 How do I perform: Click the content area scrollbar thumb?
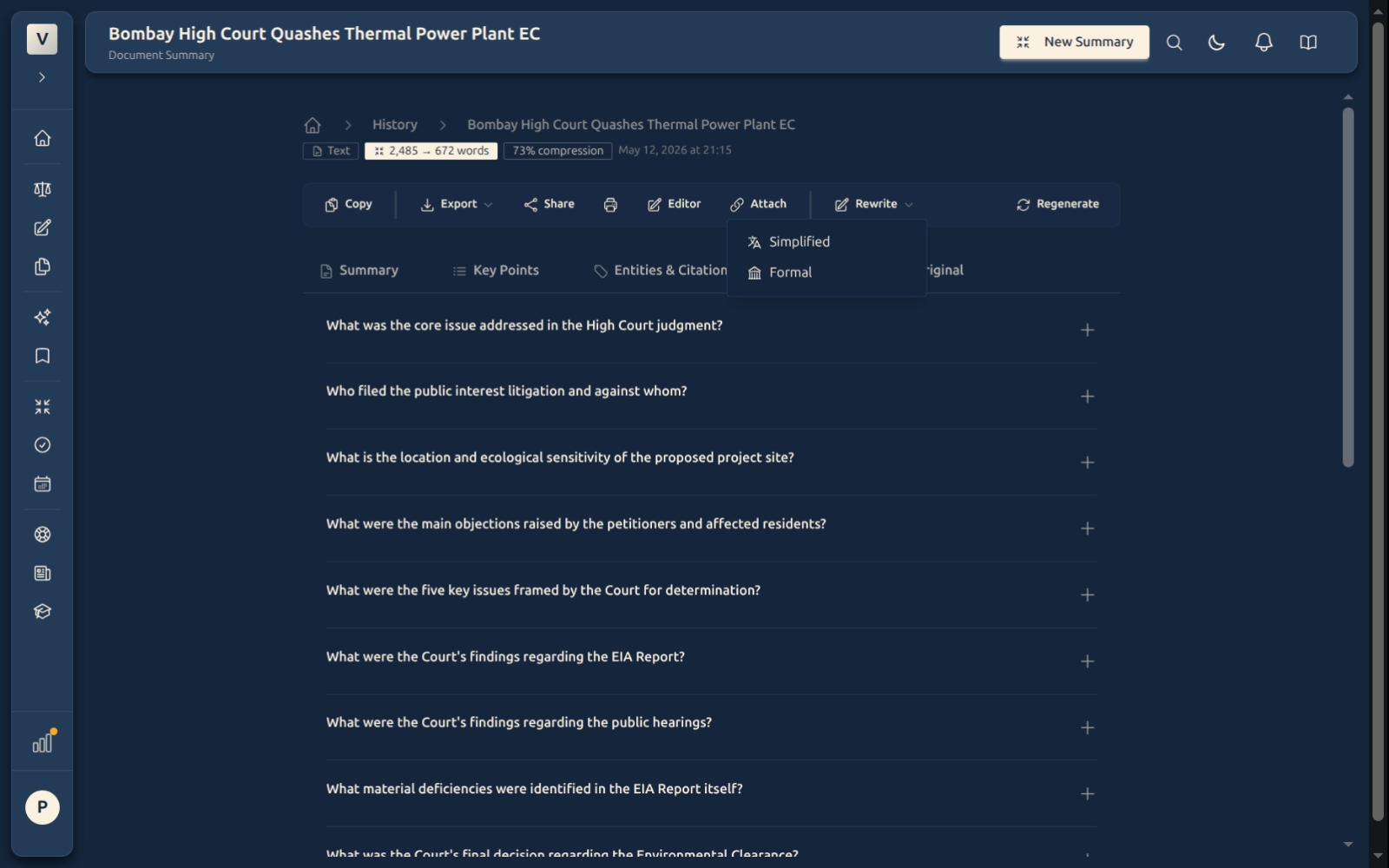(1347, 286)
